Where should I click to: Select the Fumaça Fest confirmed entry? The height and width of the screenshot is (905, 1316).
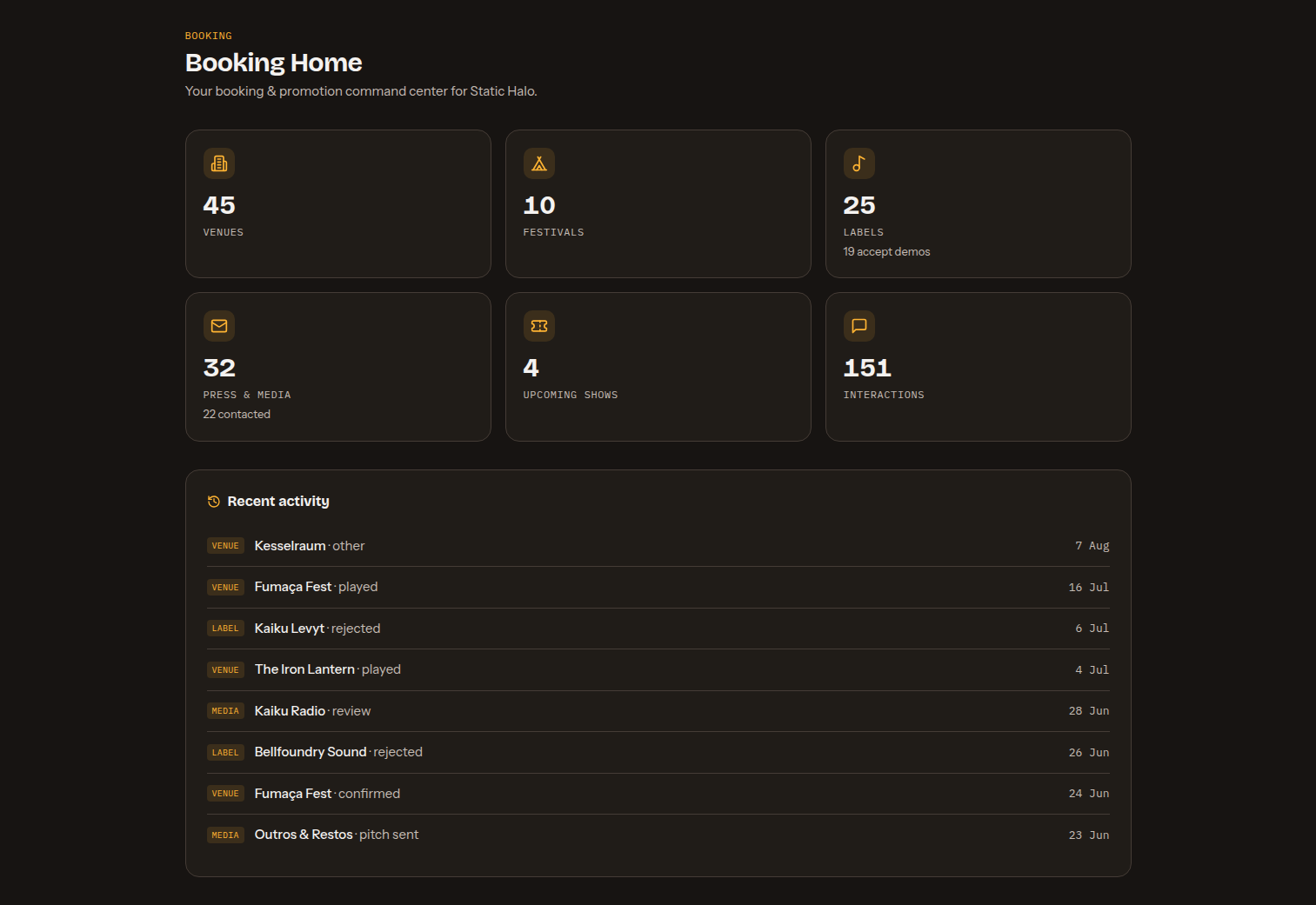coord(658,794)
